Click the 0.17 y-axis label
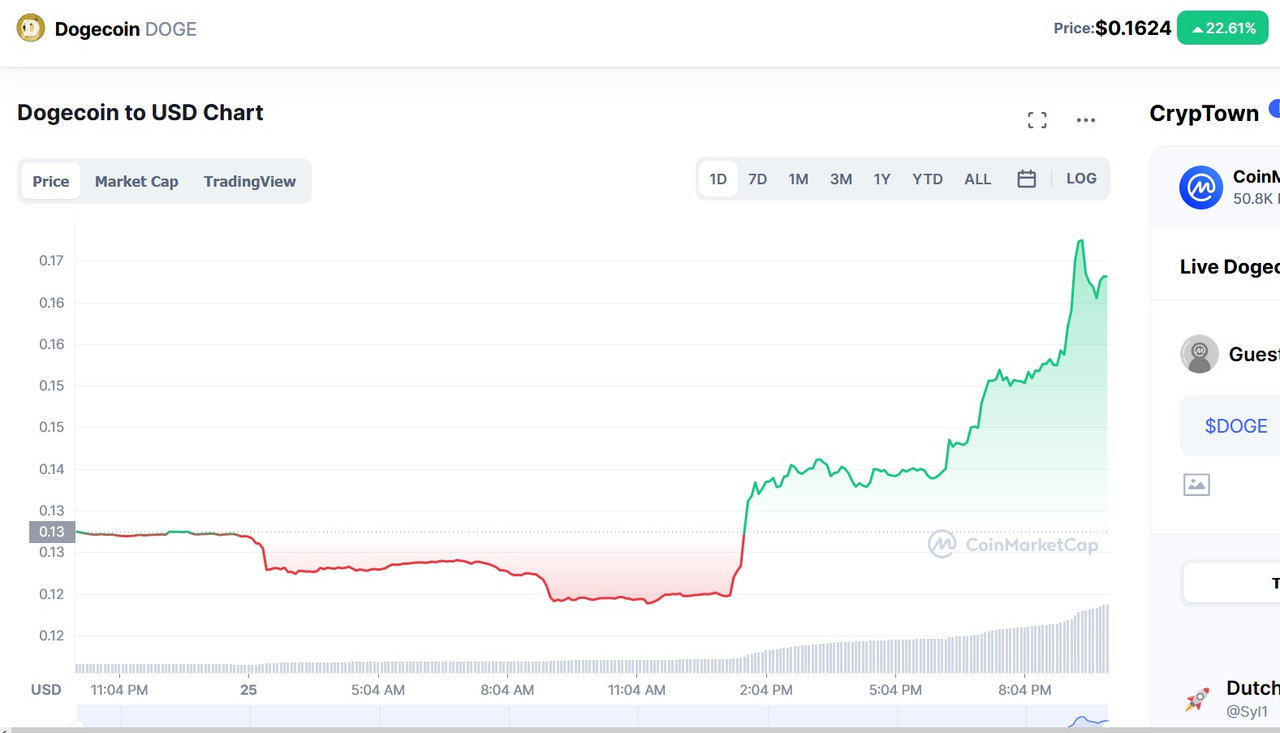 click(51, 261)
